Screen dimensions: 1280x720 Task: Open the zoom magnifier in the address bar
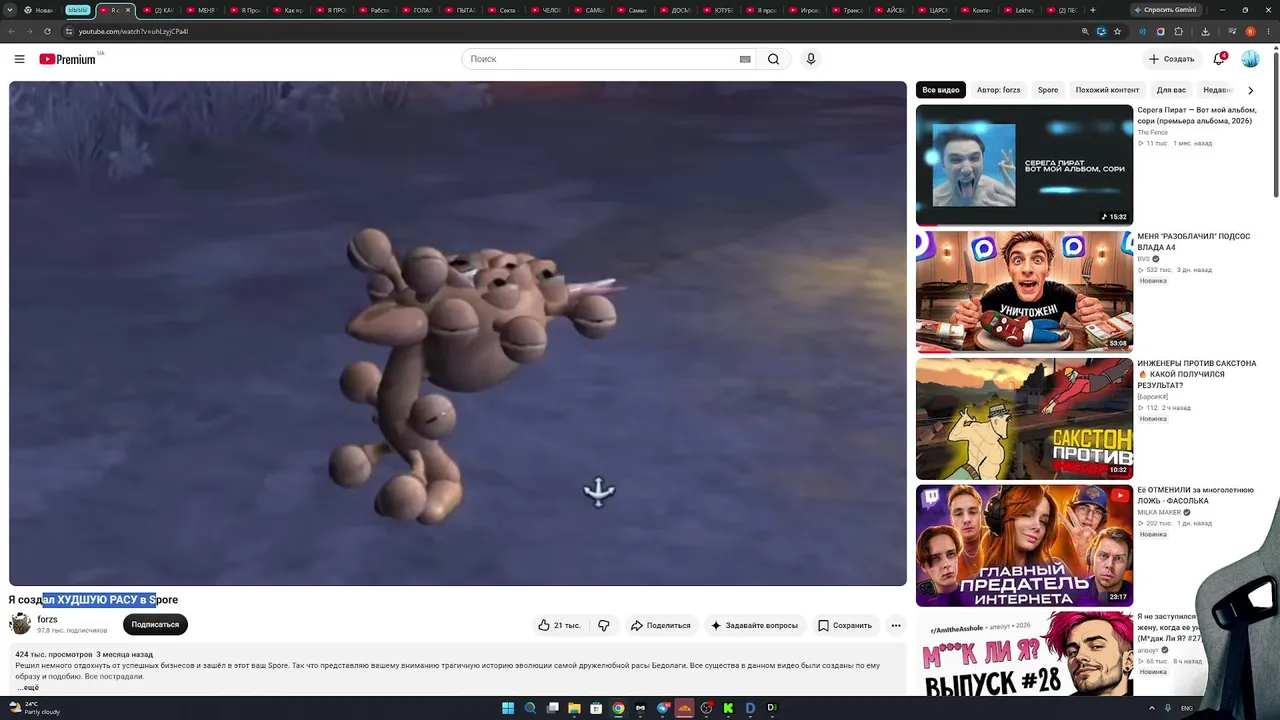[1085, 31]
